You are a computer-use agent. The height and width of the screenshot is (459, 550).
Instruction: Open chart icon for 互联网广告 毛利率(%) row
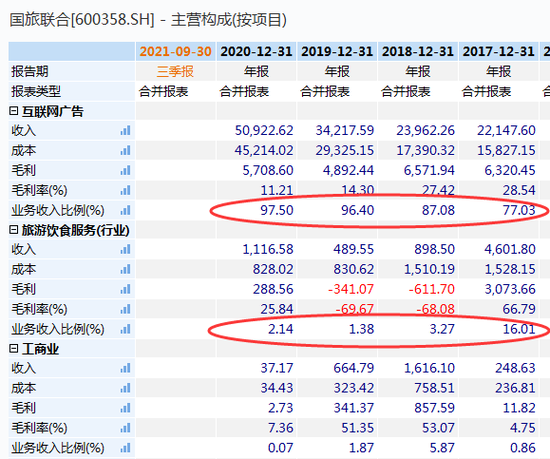tap(125, 190)
